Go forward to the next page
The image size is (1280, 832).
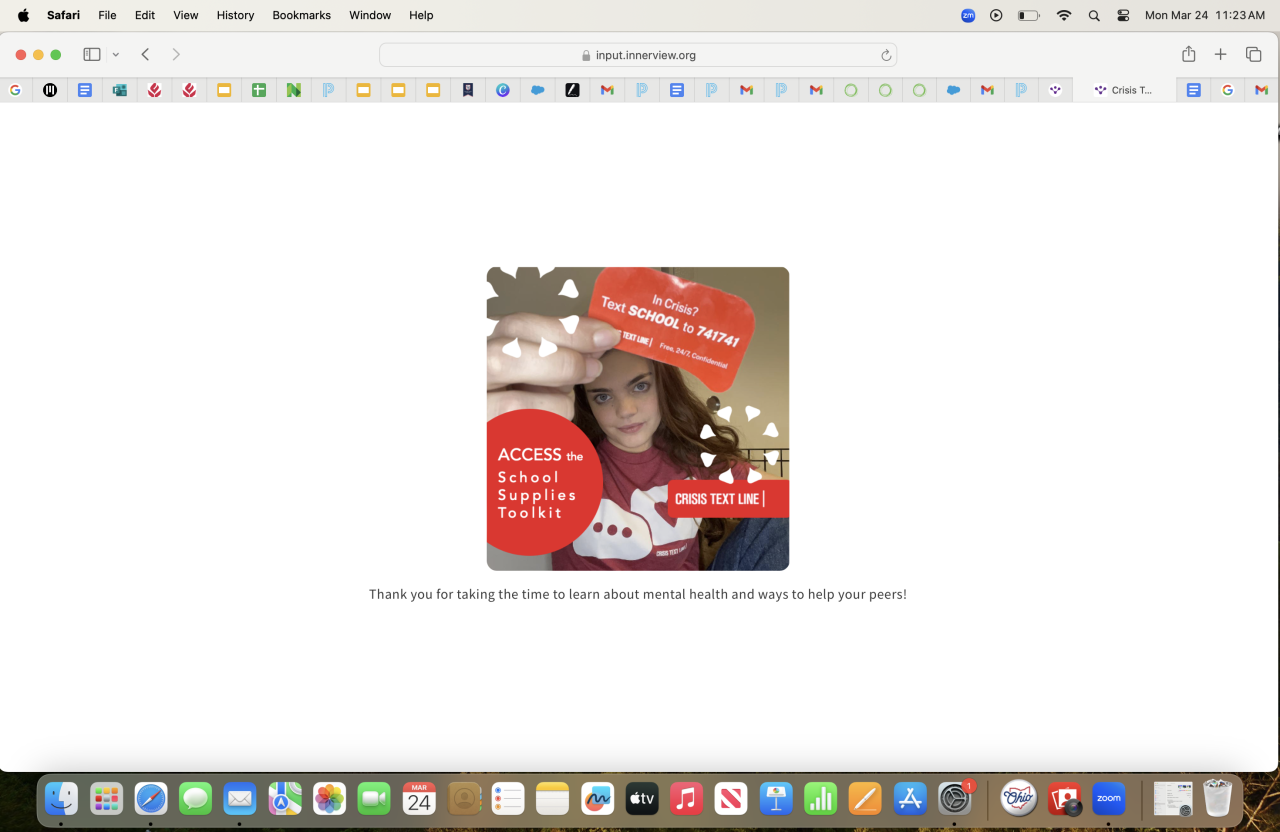tap(176, 54)
